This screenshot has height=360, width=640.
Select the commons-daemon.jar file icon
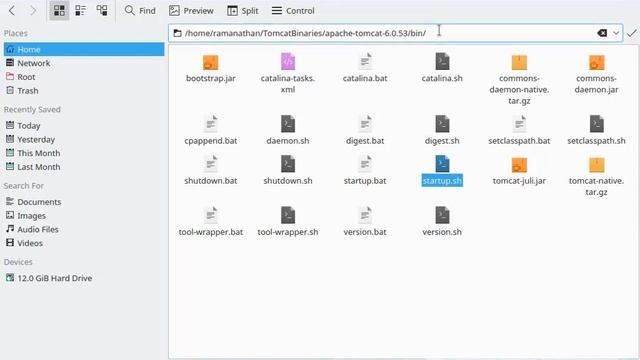coord(596,62)
